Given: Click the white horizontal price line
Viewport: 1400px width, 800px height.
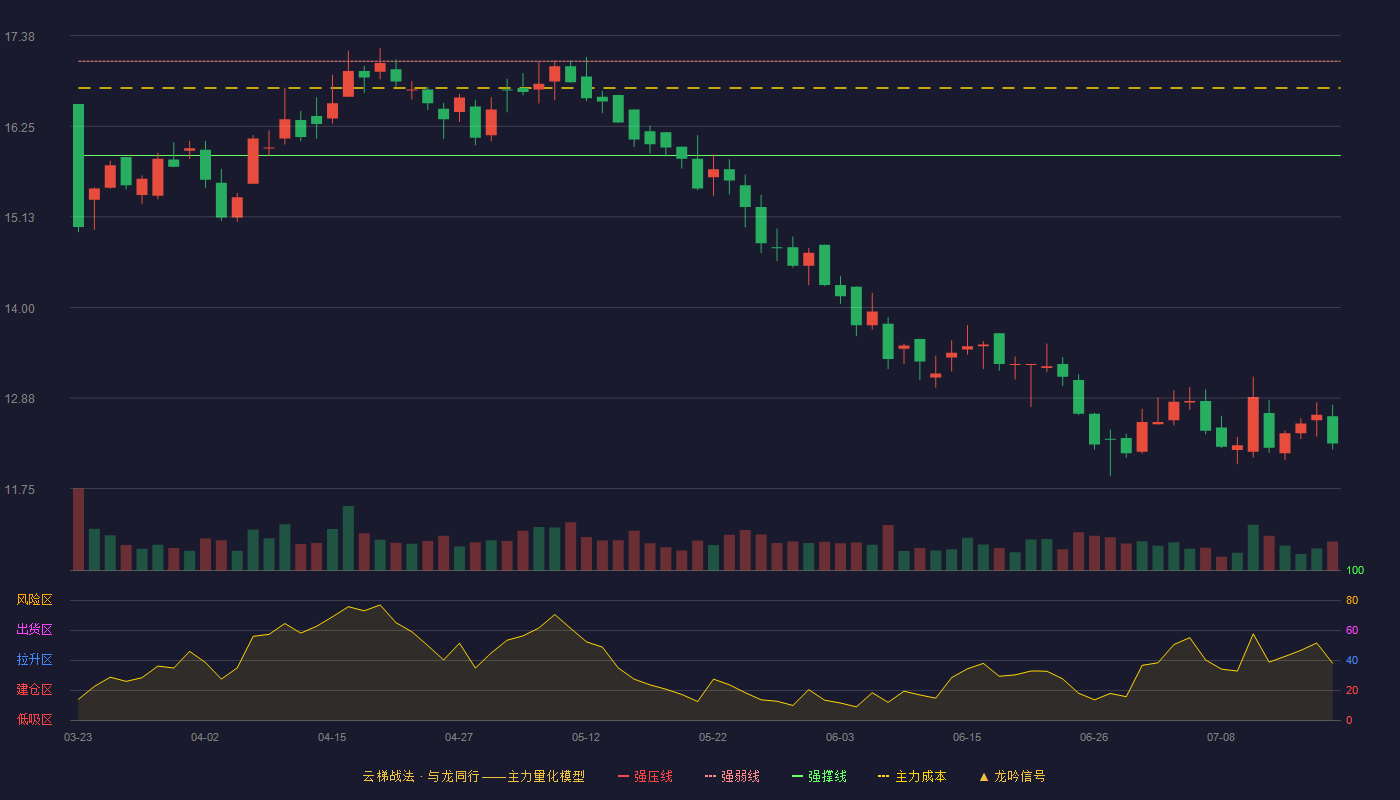Looking at the screenshot, I should click(x=709, y=155).
